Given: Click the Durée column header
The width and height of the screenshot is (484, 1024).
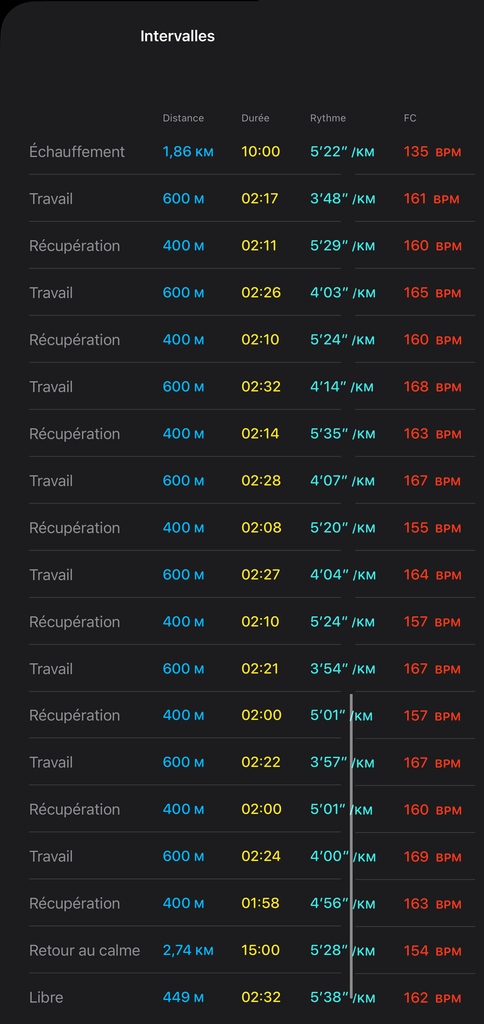Looking at the screenshot, I should click(255, 118).
